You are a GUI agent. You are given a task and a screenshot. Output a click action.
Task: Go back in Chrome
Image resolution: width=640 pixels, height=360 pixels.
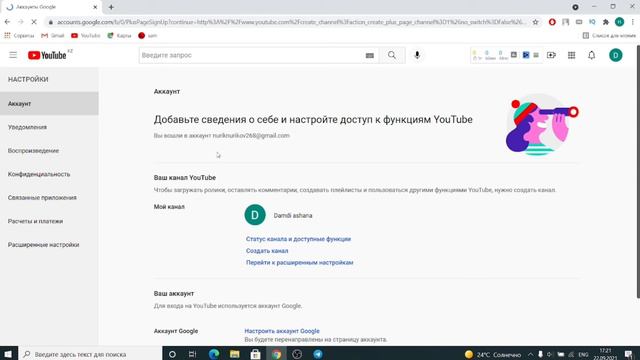click(7, 22)
